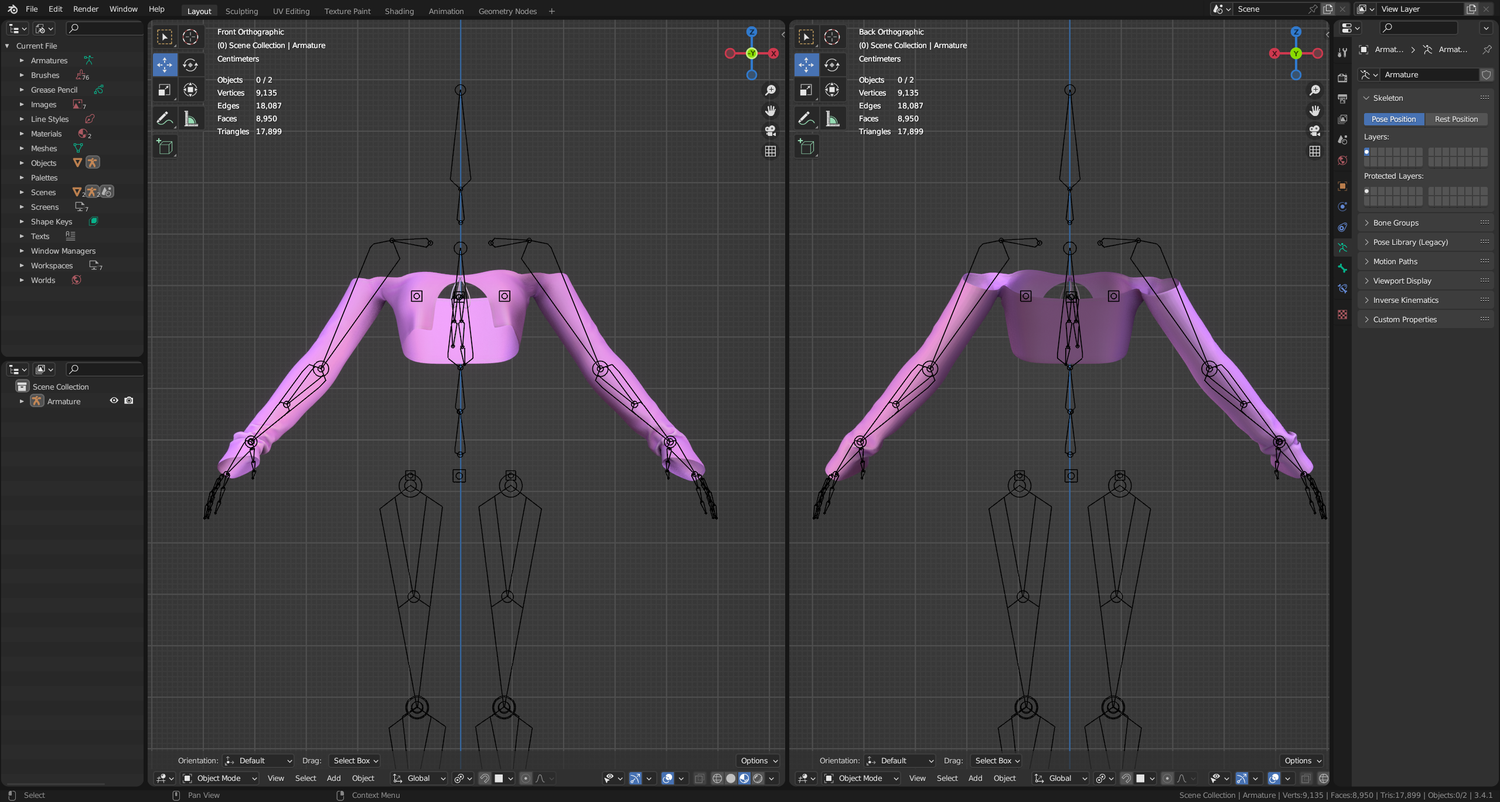Hide the Armature using its eye icon
The width and height of the screenshot is (1500, 802).
tap(114, 401)
